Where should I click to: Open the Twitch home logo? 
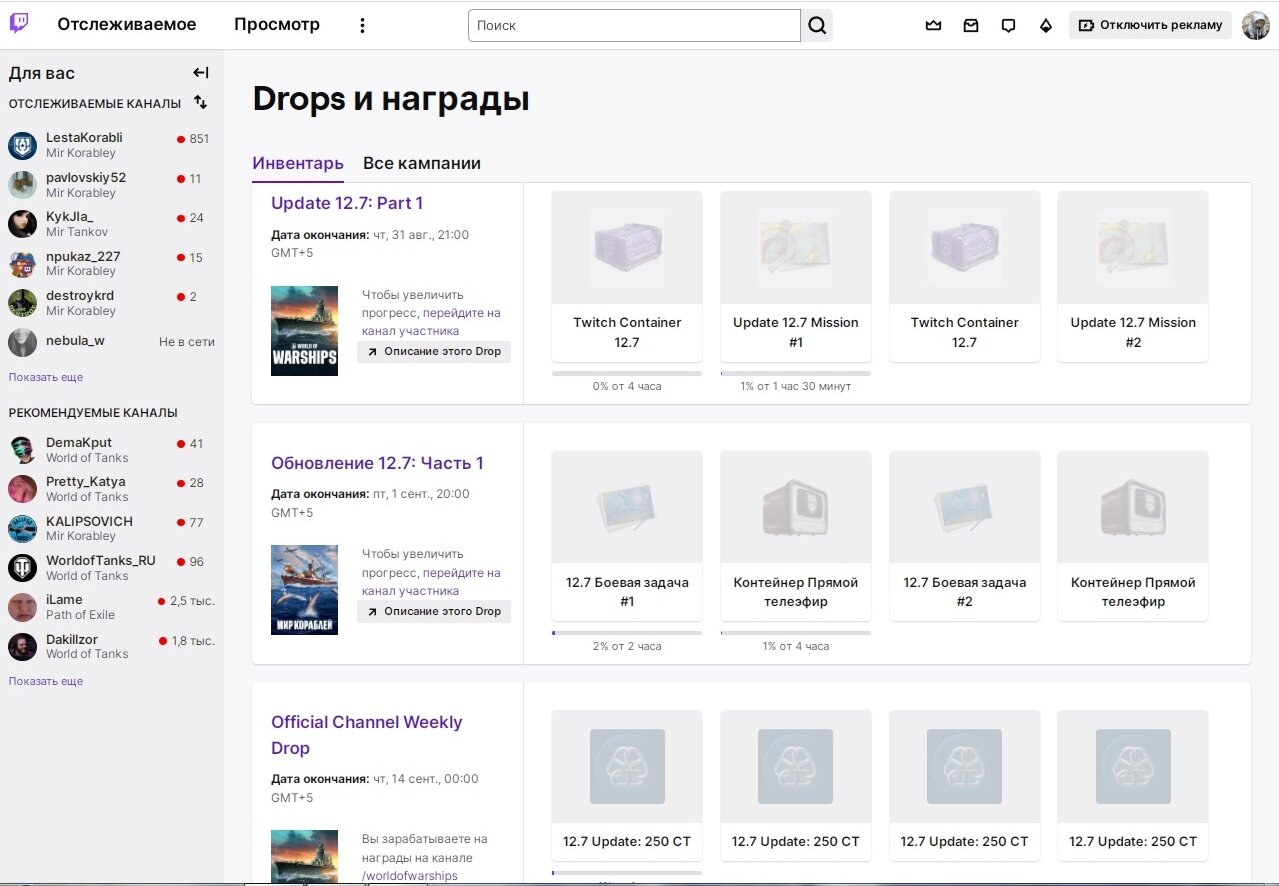tap(19, 24)
